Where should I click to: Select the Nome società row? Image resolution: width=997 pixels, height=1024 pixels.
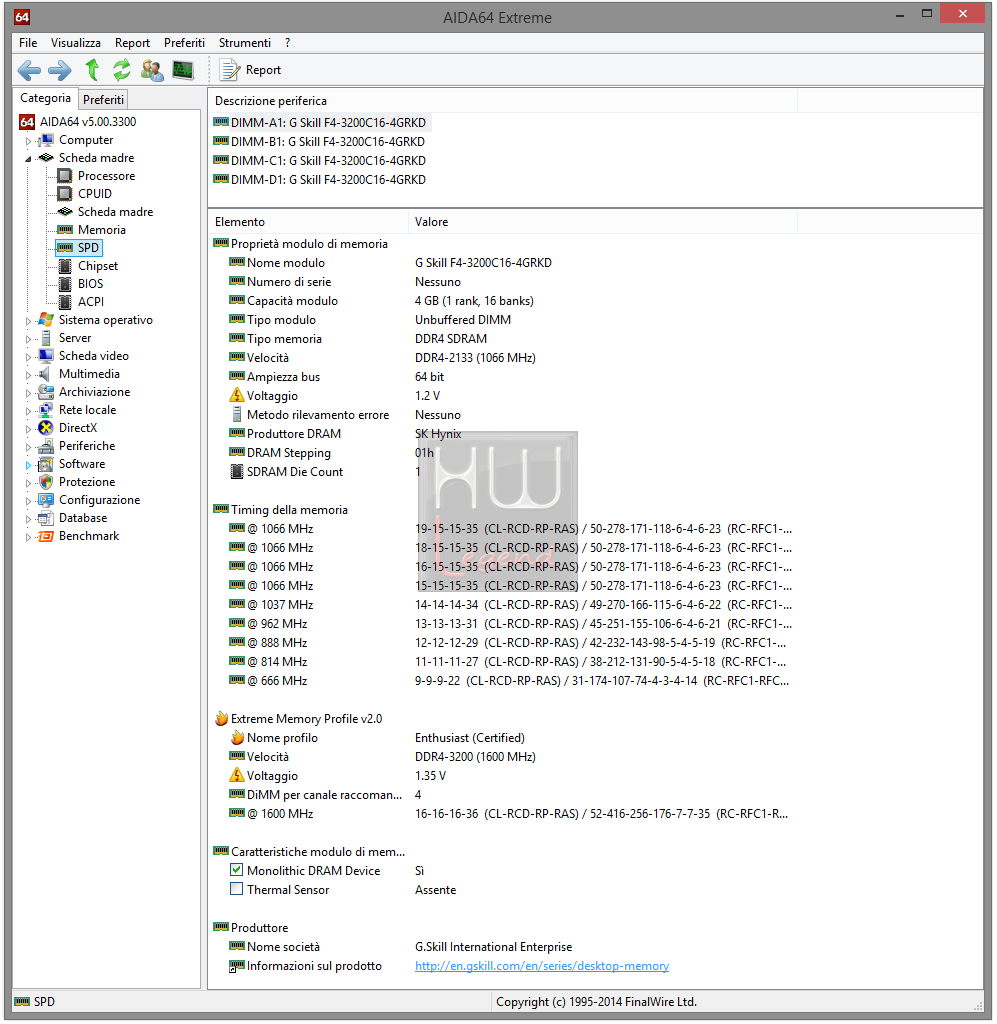(x=503, y=946)
